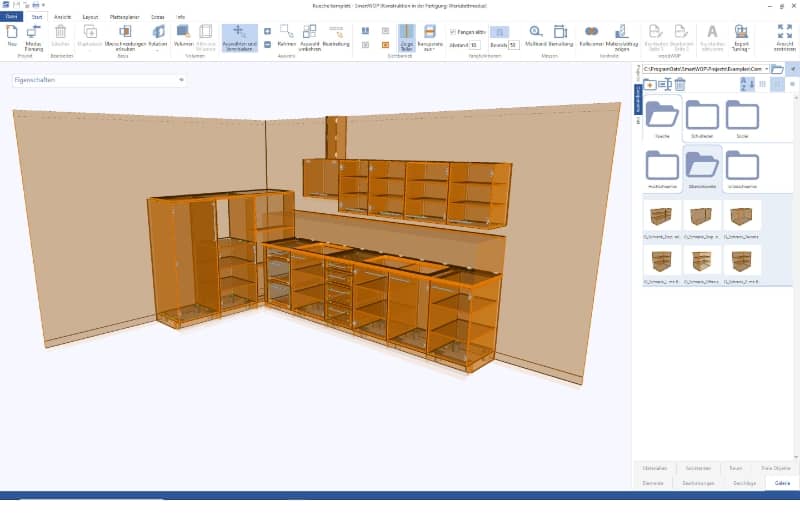Open the Extras ribbon tab
Viewport: 800px width, 520px height.
click(158, 17)
